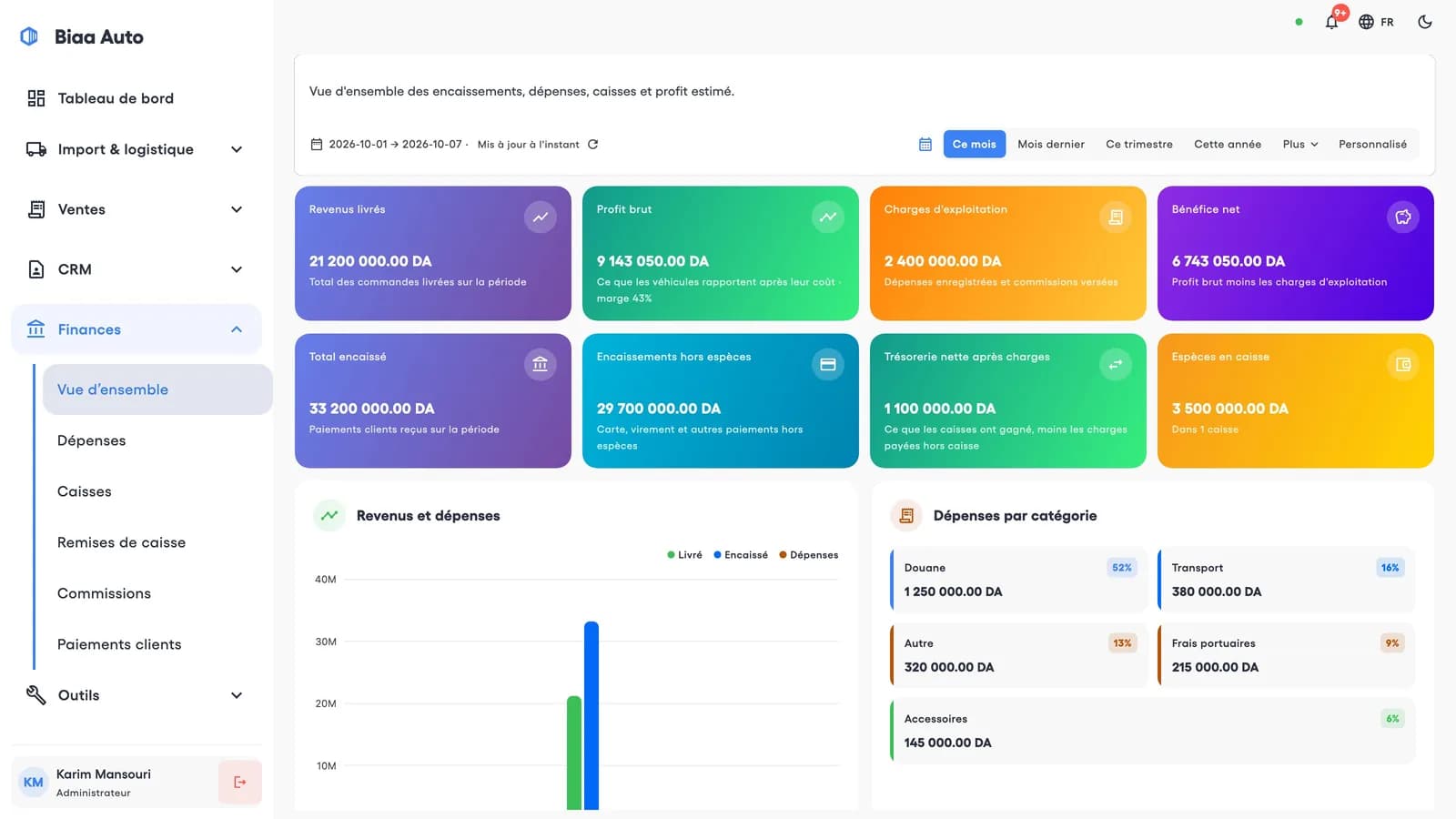The image size is (1456, 819).
Task: Select the 'Ce mois' period filter
Action: (x=975, y=145)
